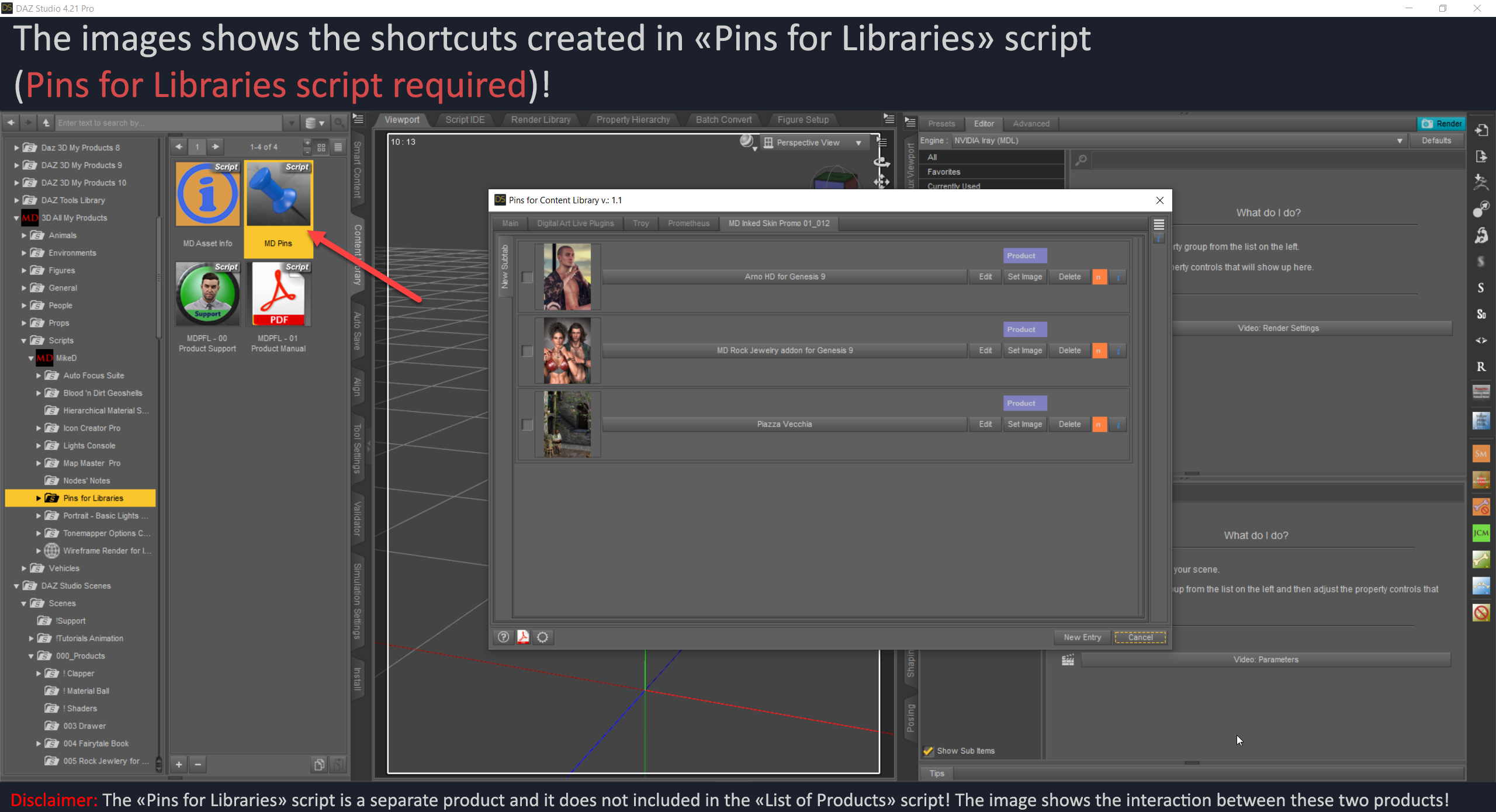Click the New Subtab vertical button
The width and height of the screenshot is (1496, 812).
pos(505,267)
